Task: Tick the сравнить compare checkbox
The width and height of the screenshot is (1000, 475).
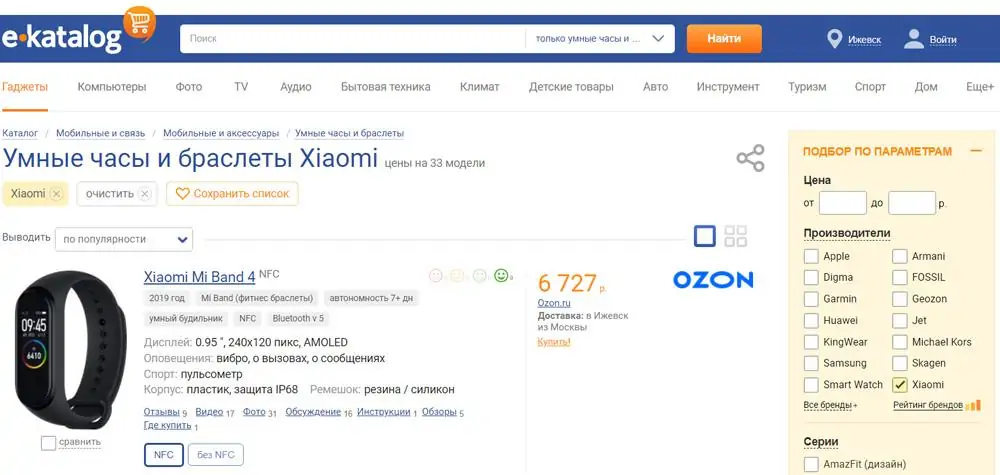Action: 48,443
